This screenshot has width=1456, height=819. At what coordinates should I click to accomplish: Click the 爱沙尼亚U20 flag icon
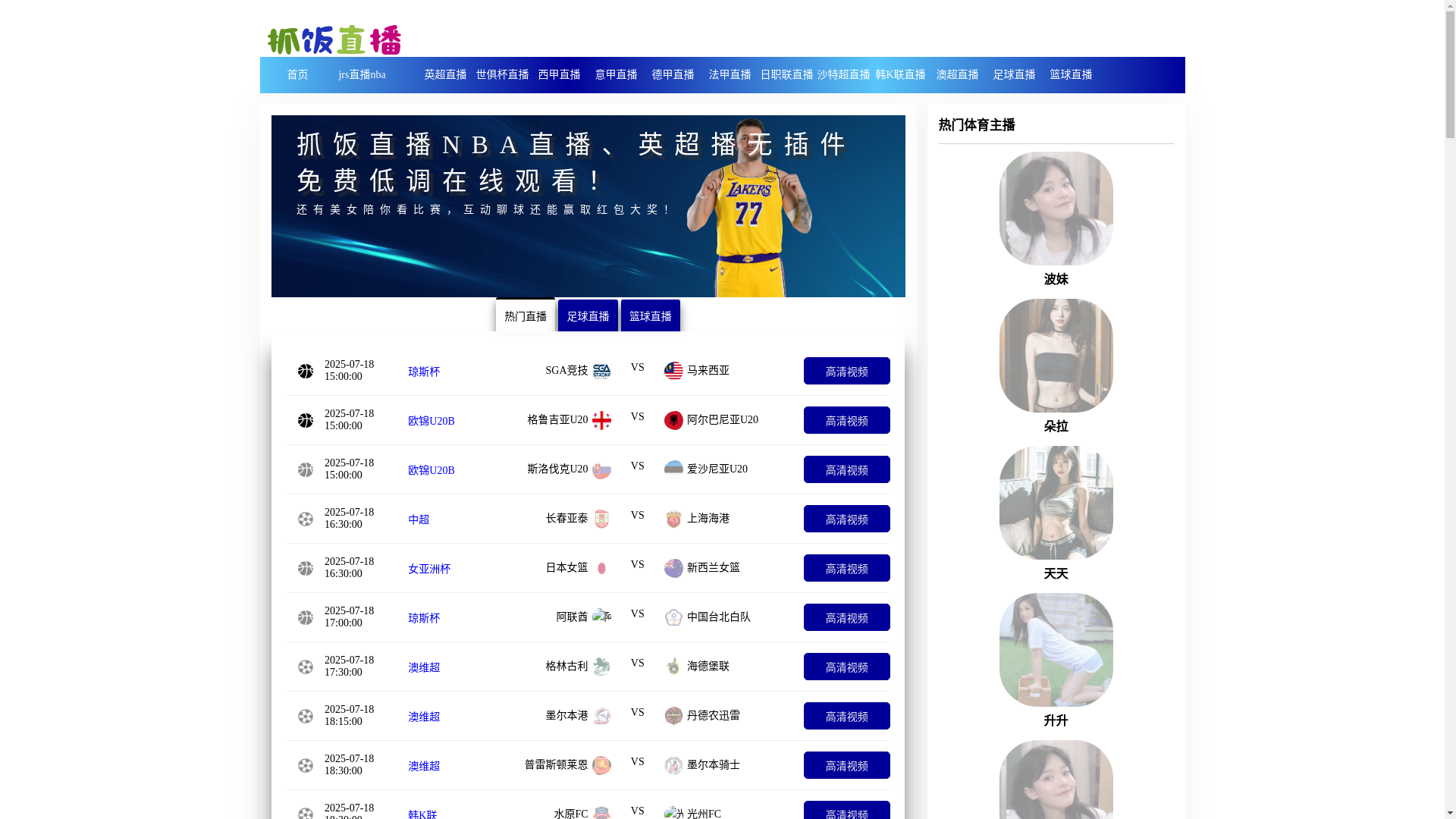pos(673,469)
